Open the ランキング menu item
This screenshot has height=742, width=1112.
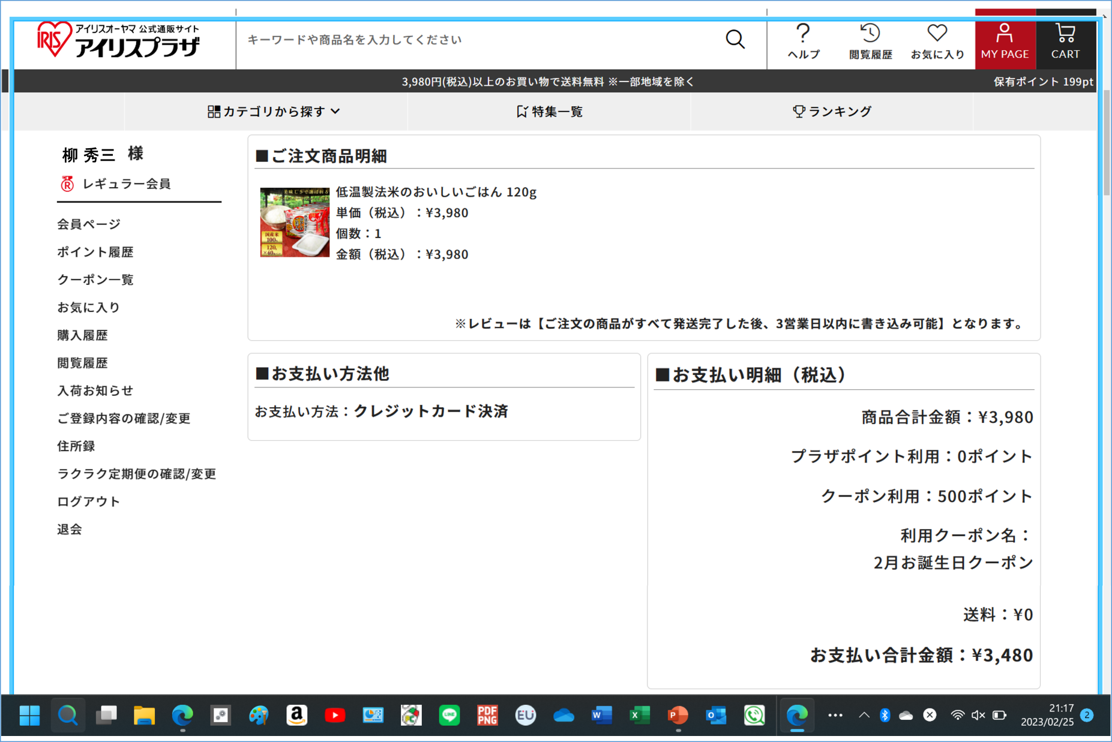(x=832, y=112)
